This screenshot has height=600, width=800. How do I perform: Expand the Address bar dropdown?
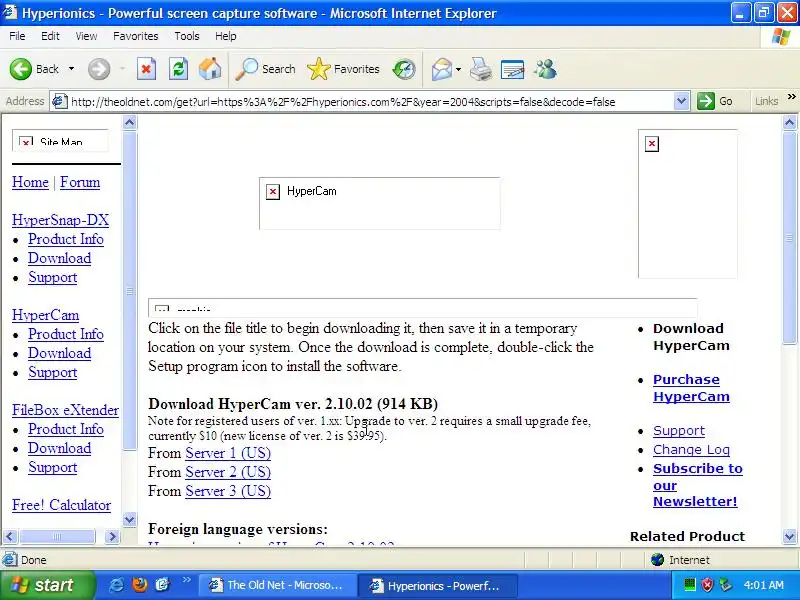(x=681, y=101)
